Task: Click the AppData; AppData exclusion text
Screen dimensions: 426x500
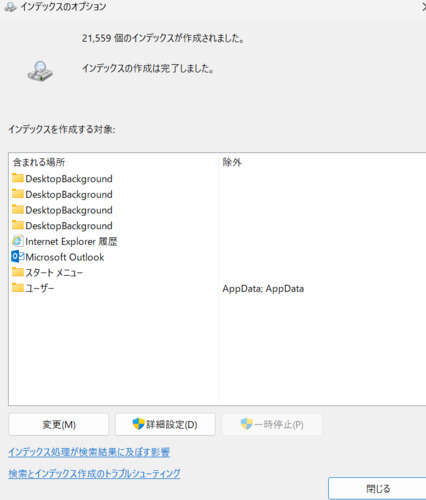Action: tap(263, 289)
